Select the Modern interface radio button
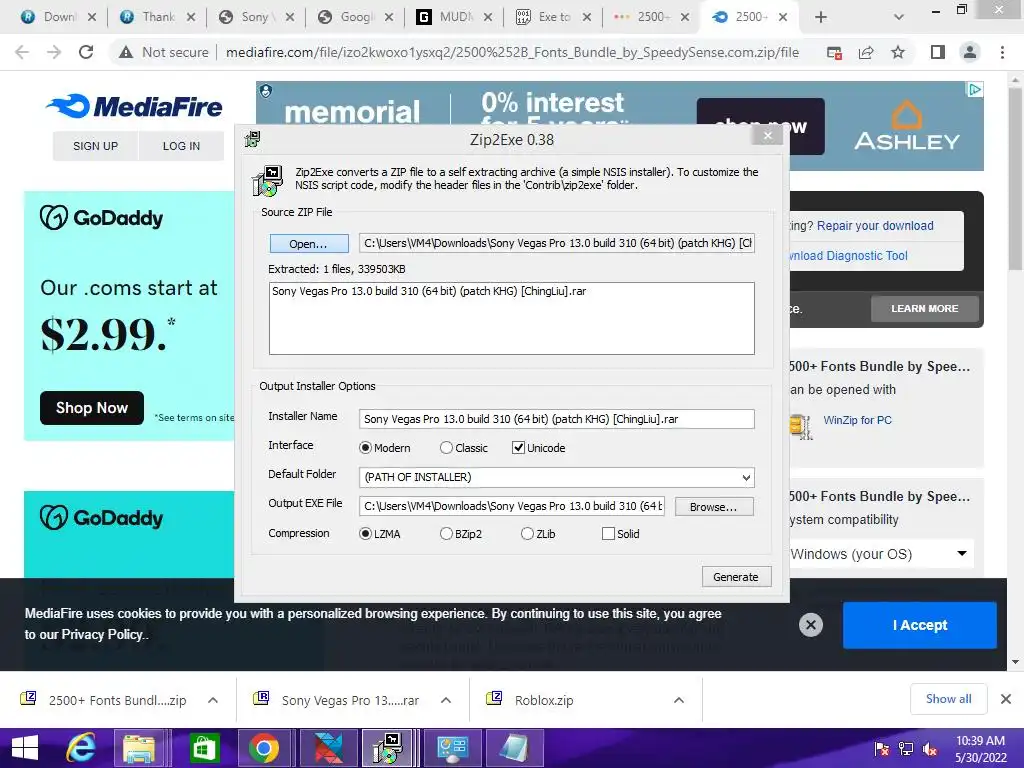The height and width of the screenshot is (768, 1024). point(366,448)
